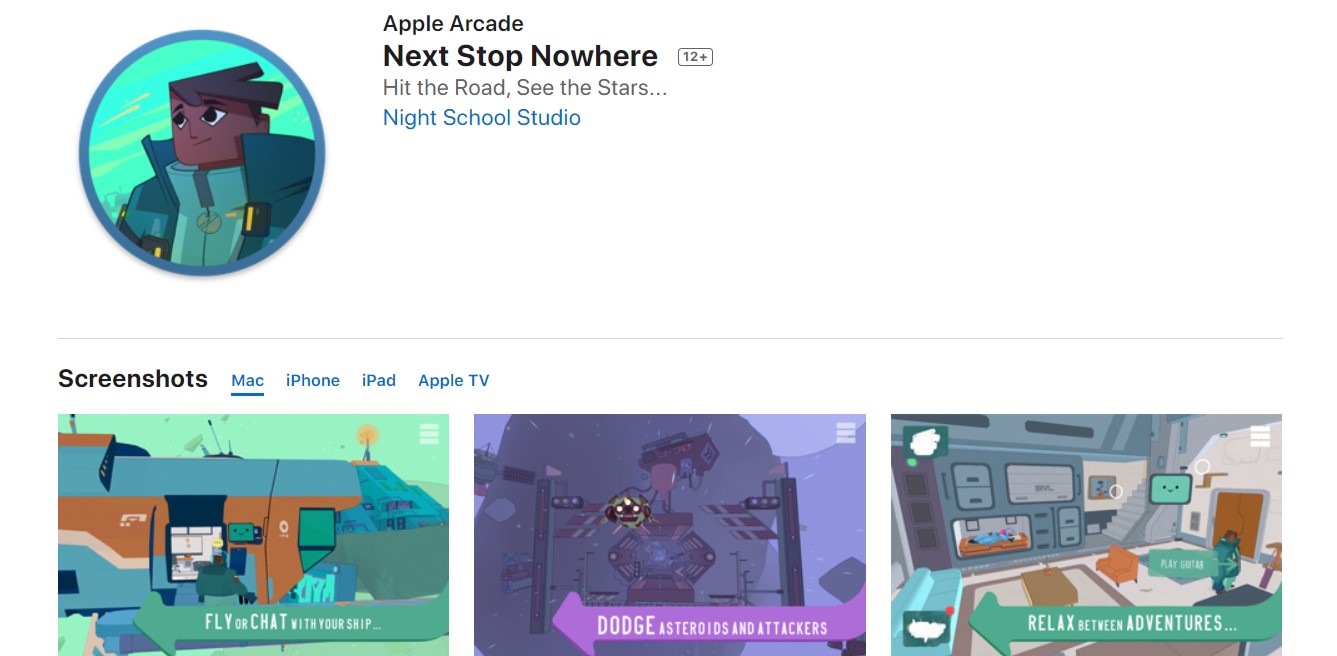Open the Dodge Asteroids screenshot
The image size is (1337, 656).
(670, 535)
